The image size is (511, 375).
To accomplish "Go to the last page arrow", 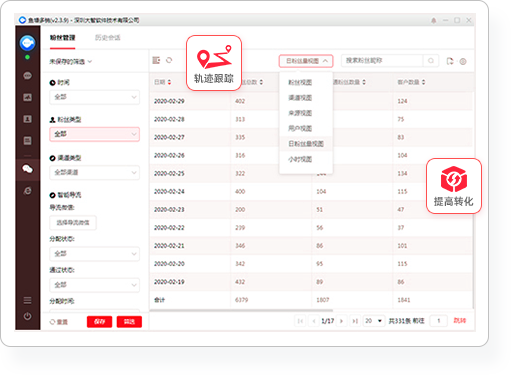I will (355, 321).
